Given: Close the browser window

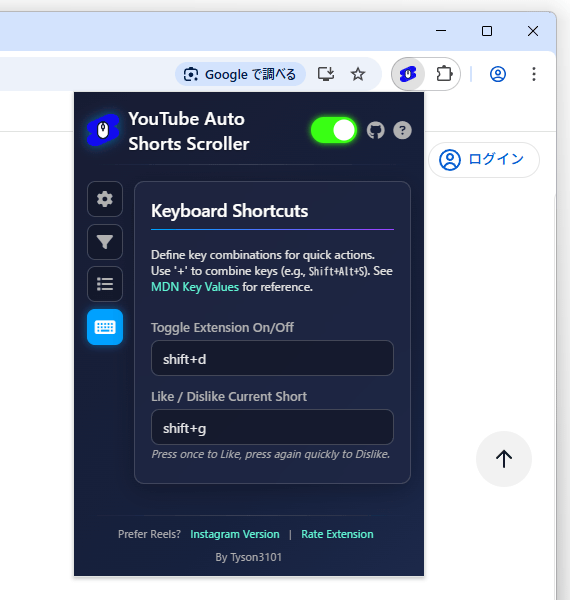Looking at the screenshot, I should pos(533,31).
